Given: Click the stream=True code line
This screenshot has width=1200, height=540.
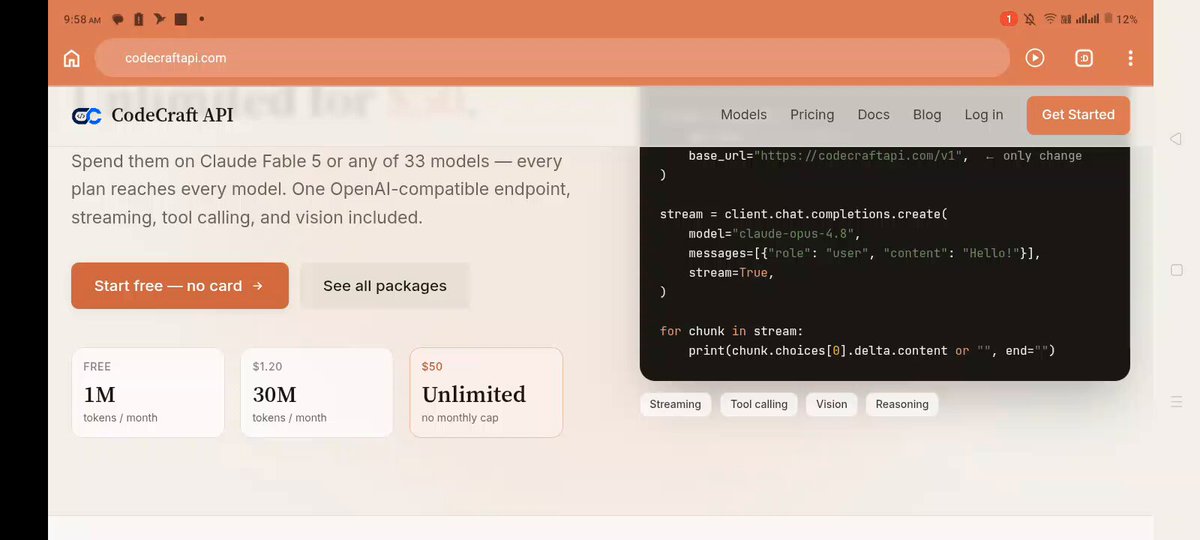Looking at the screenshot, I should pyautogui.click(x=731, y=273).
